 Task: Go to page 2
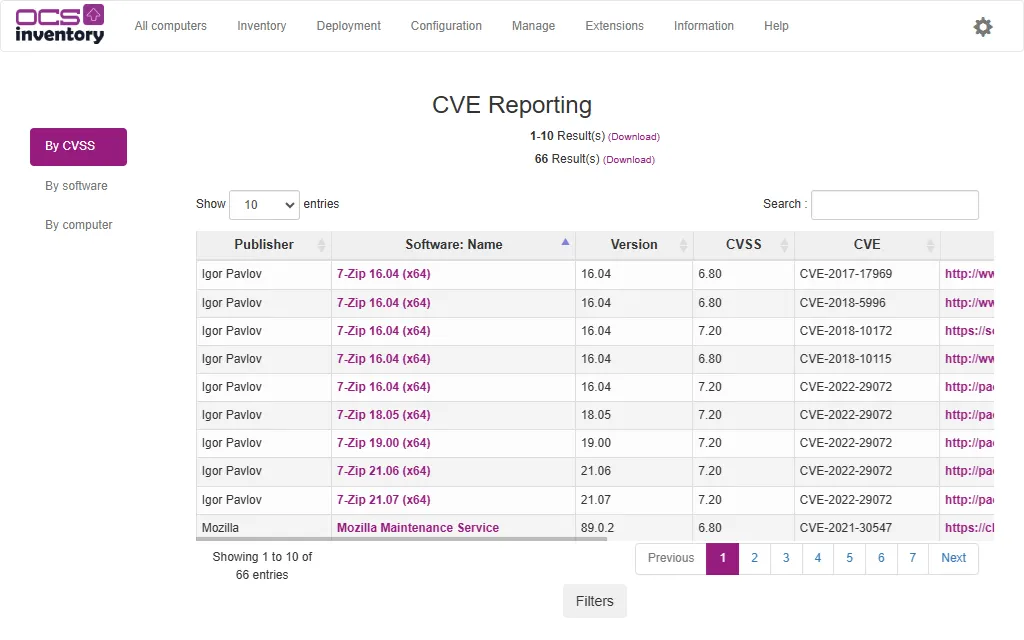tap(754, 558)
